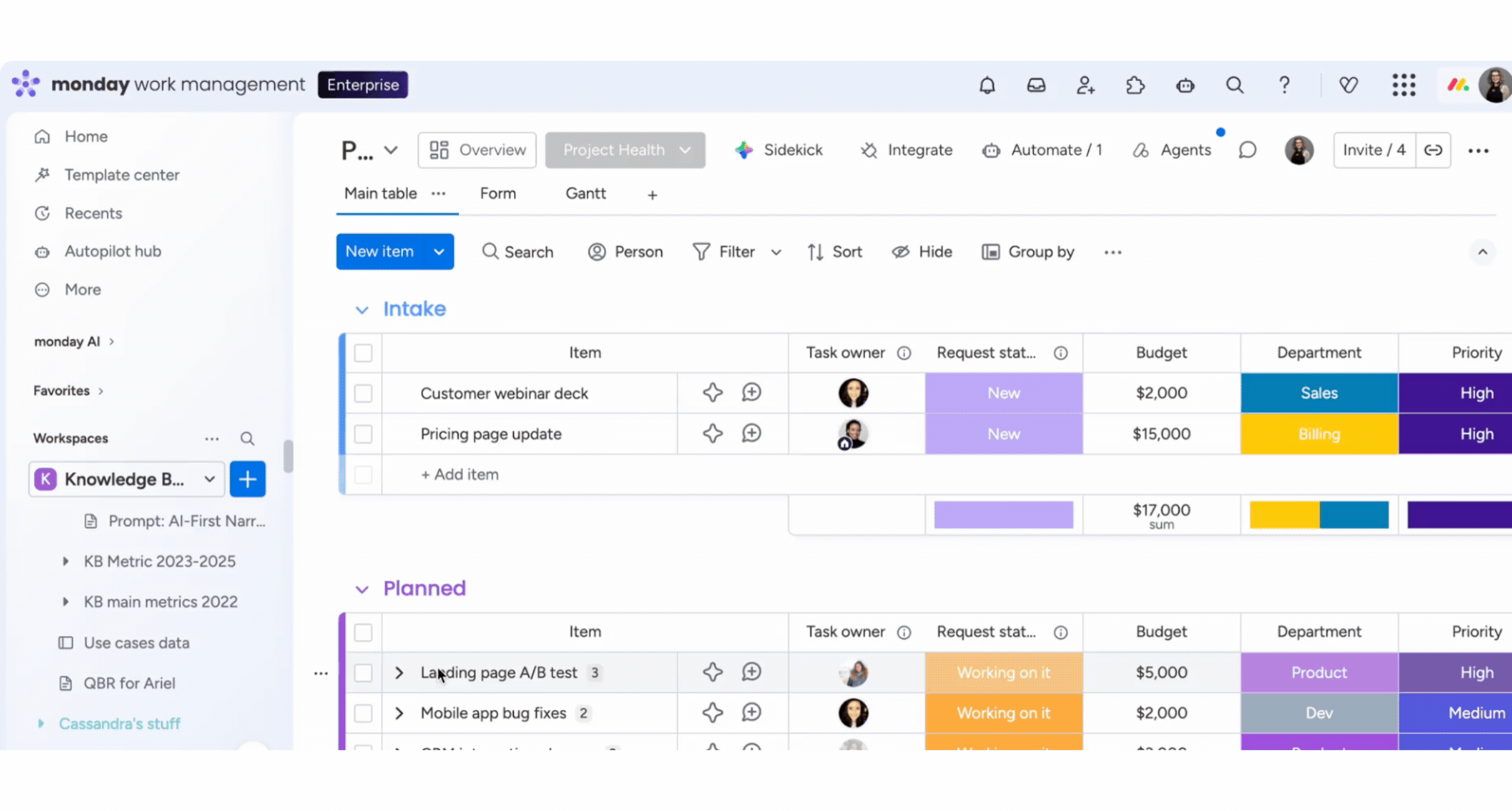Open search everything magnifier in top bar

click(1235, 85)
